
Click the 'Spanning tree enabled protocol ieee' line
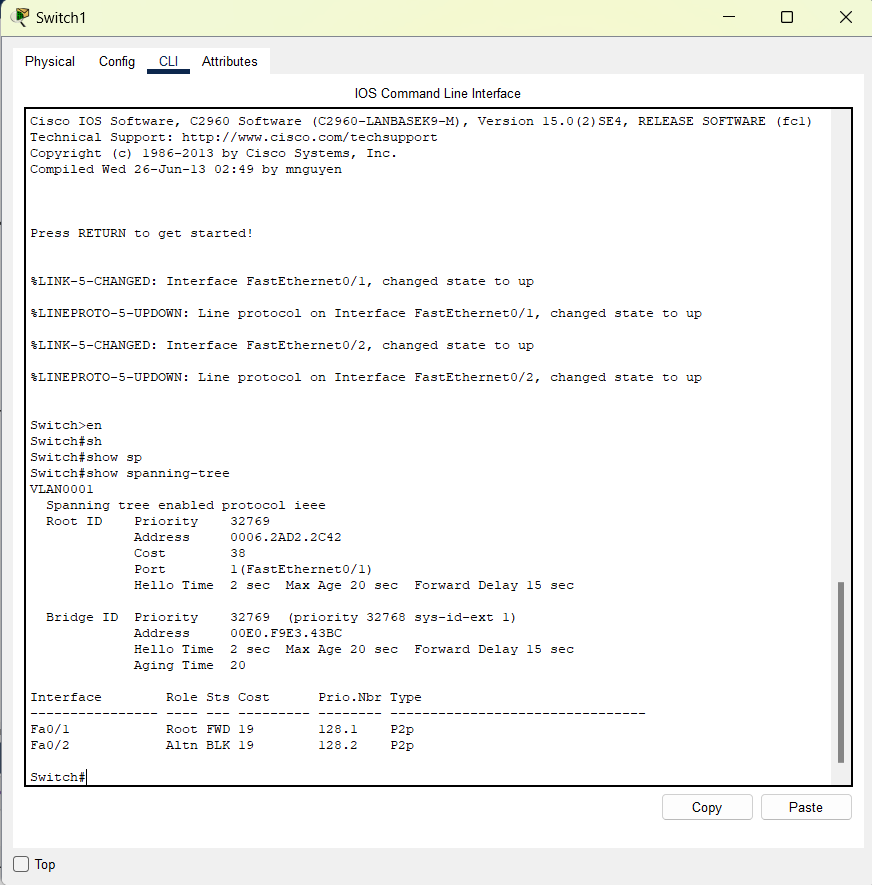point(186,505)
